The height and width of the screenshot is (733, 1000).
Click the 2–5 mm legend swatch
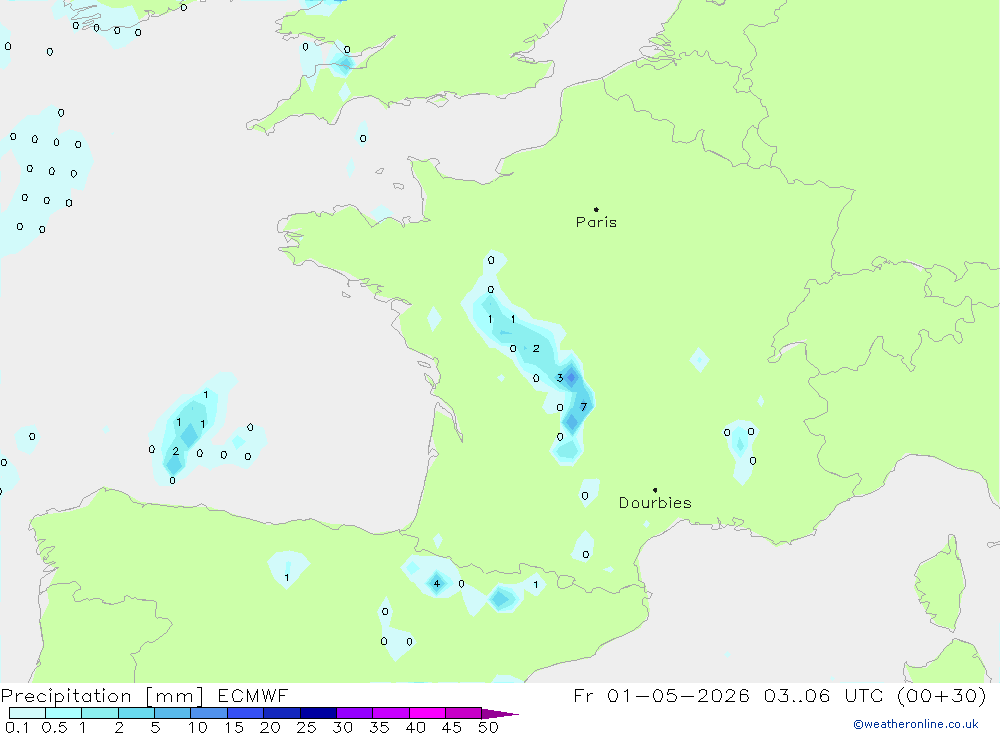[136, 713]
